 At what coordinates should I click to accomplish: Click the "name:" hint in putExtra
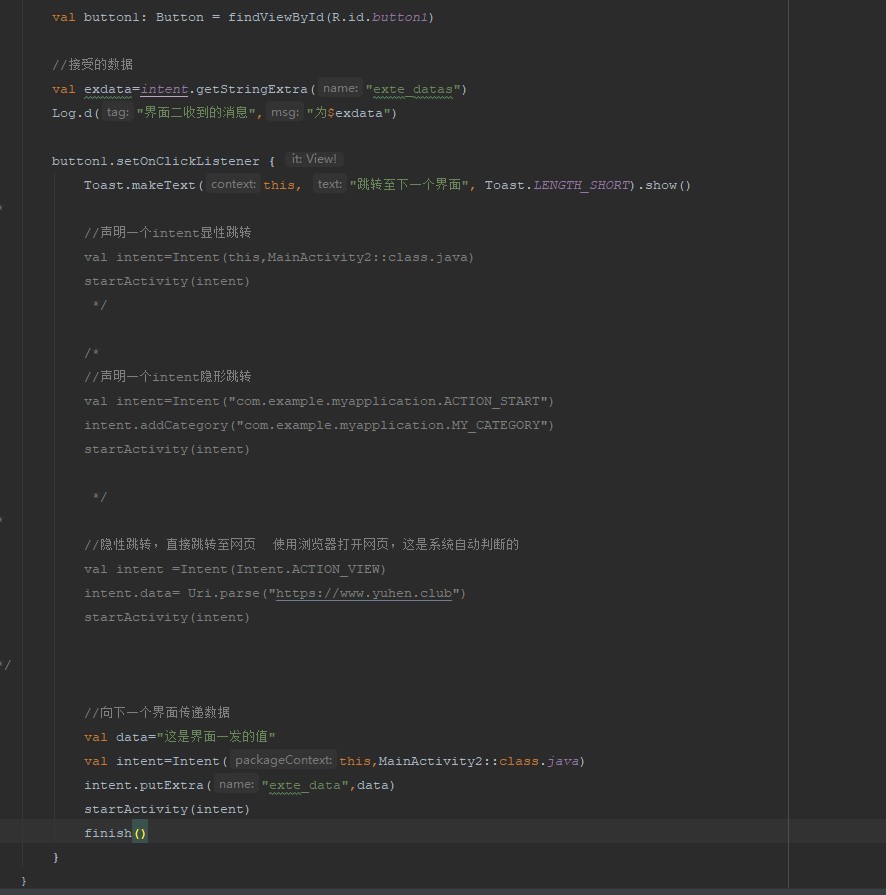[x=236, y=785]
